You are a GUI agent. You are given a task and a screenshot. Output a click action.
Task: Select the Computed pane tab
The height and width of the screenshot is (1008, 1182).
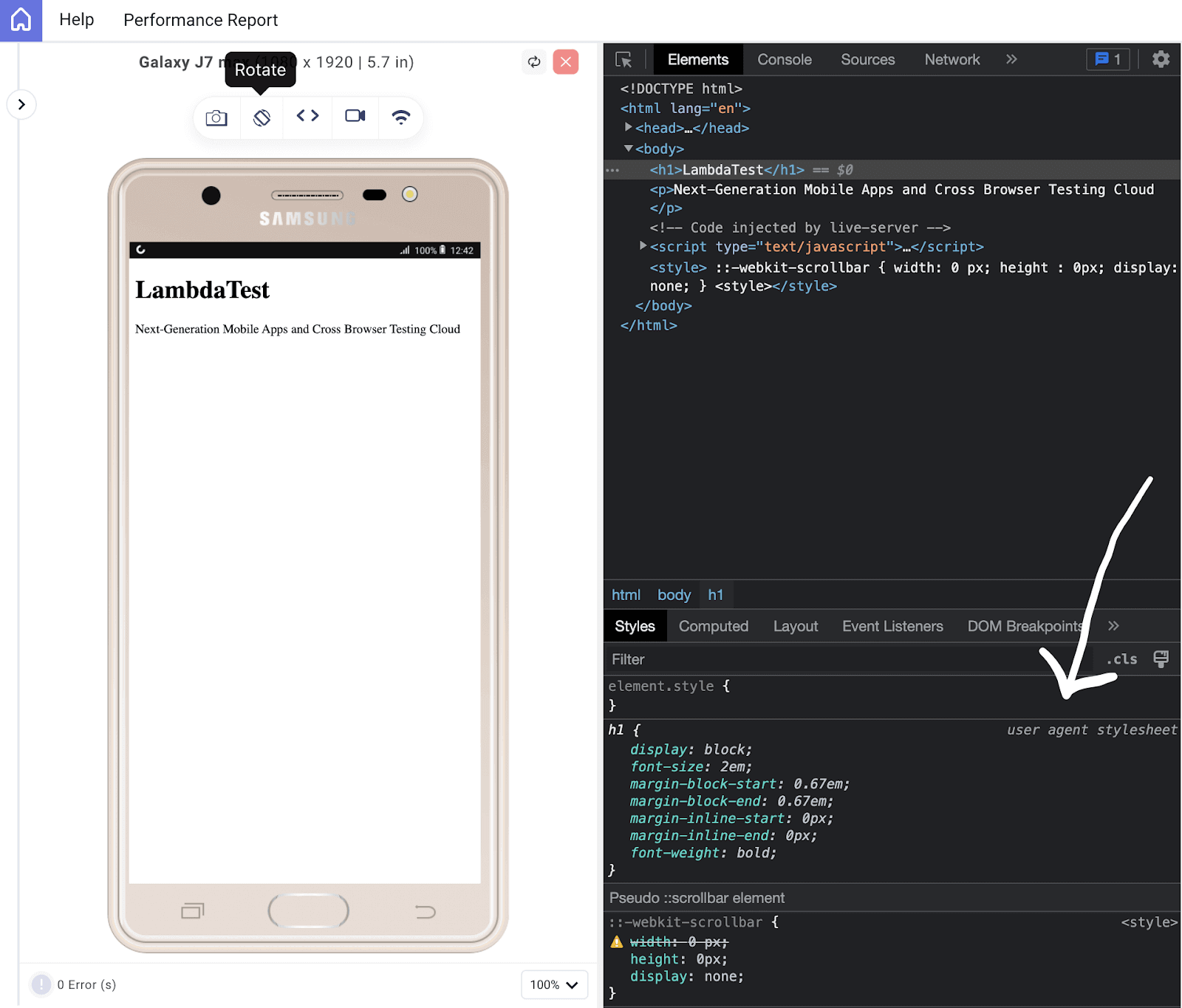tap(714, 626)
